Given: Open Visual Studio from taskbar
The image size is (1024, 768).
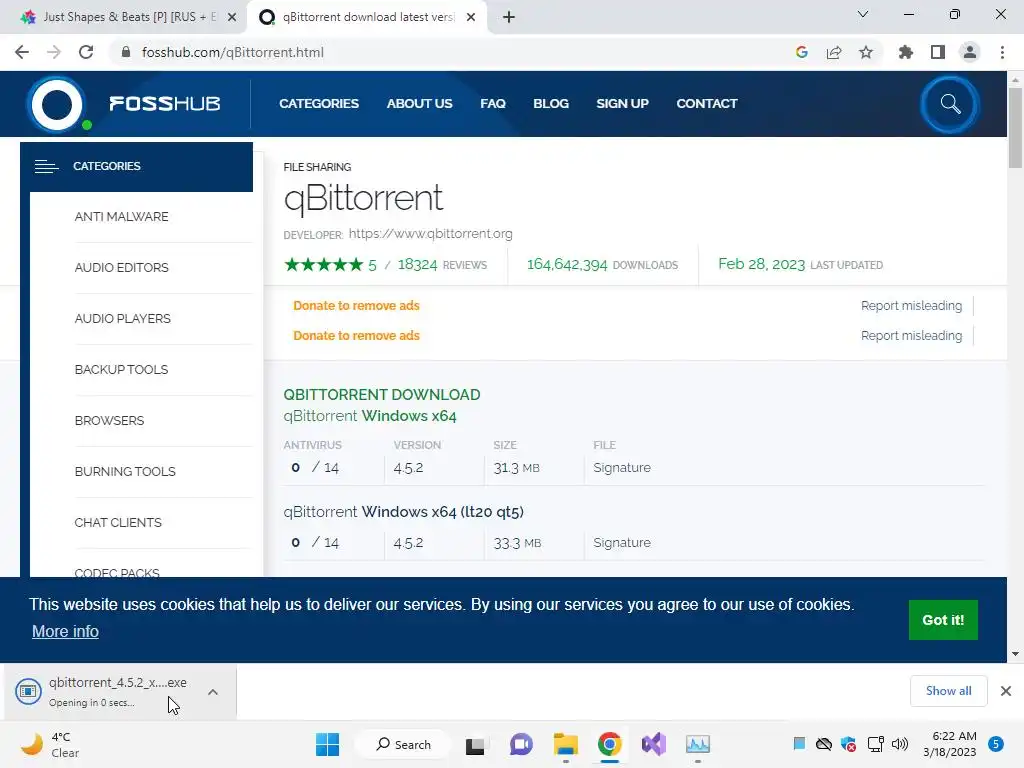Looking at the screenshot, I should click(x=654, y=744).
